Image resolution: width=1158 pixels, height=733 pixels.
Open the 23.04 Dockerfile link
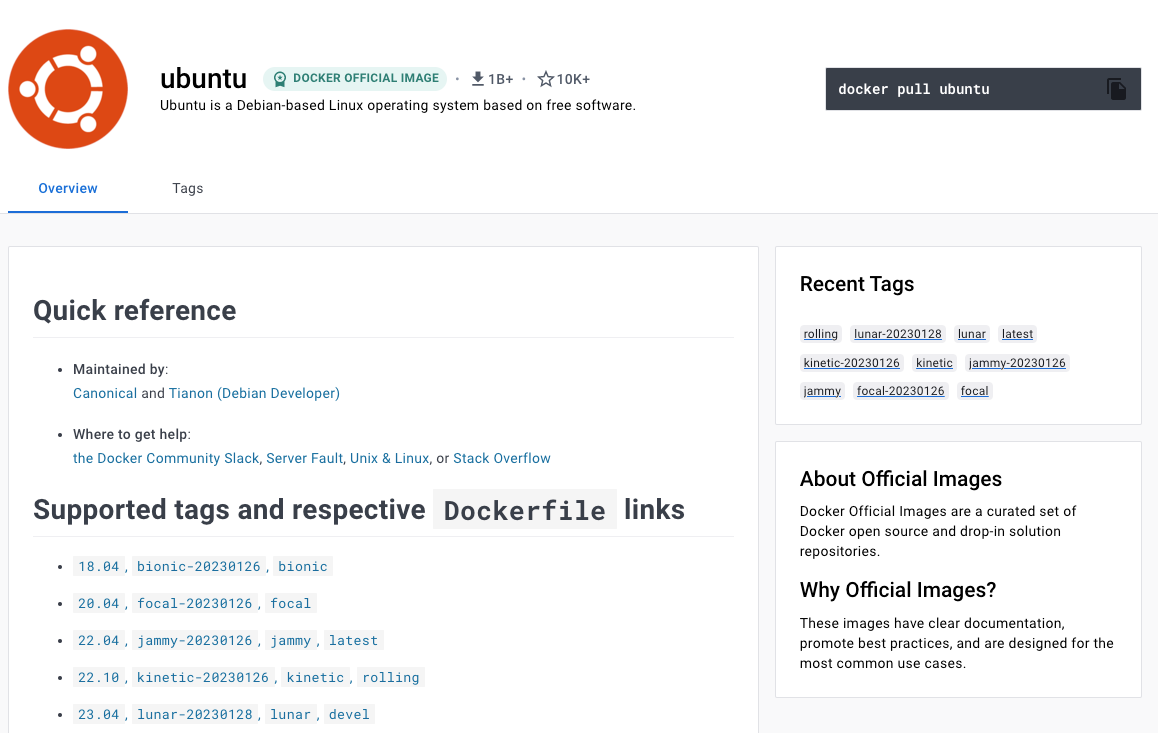(x=99, y=715)
